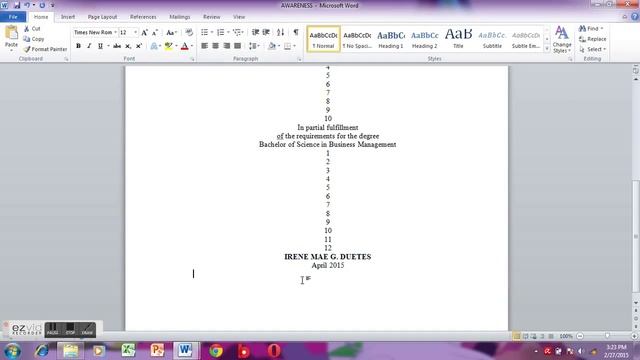Open Excel from the taskbar
Screen dimensions: 640x360
pyautogui.click(x=128, y=350)
